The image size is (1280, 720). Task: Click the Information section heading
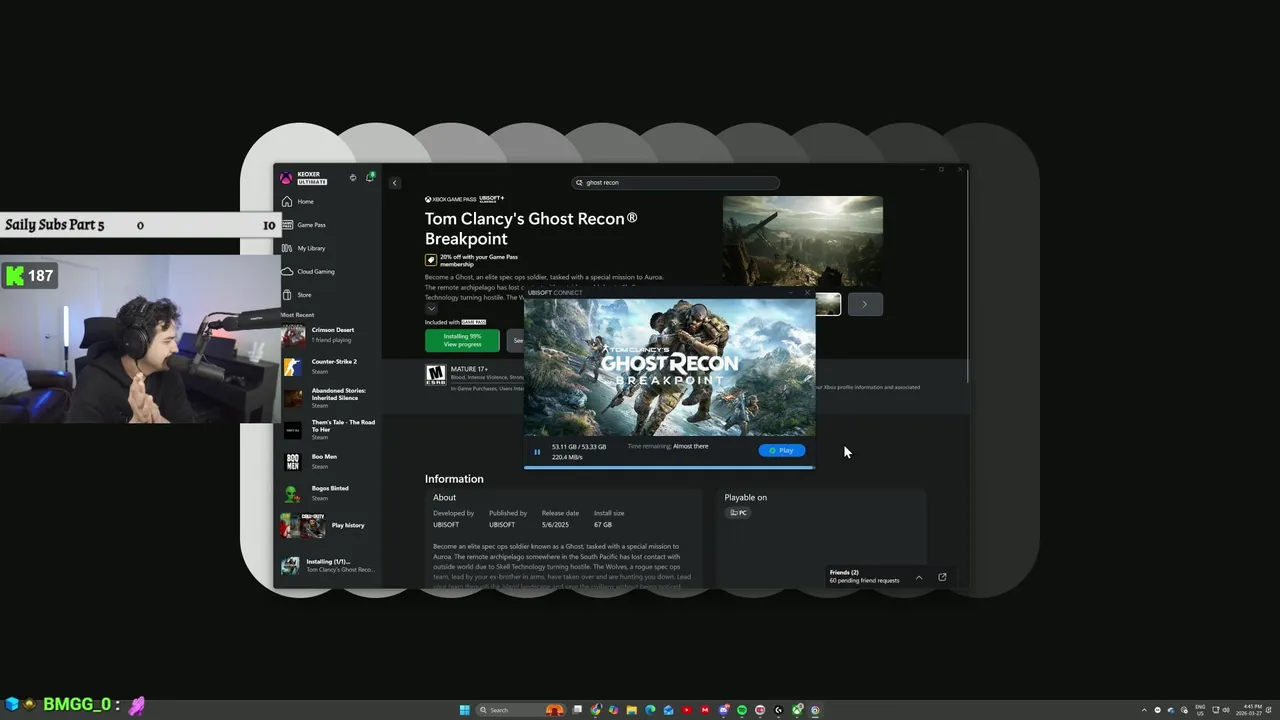click(x=454, y=479)
